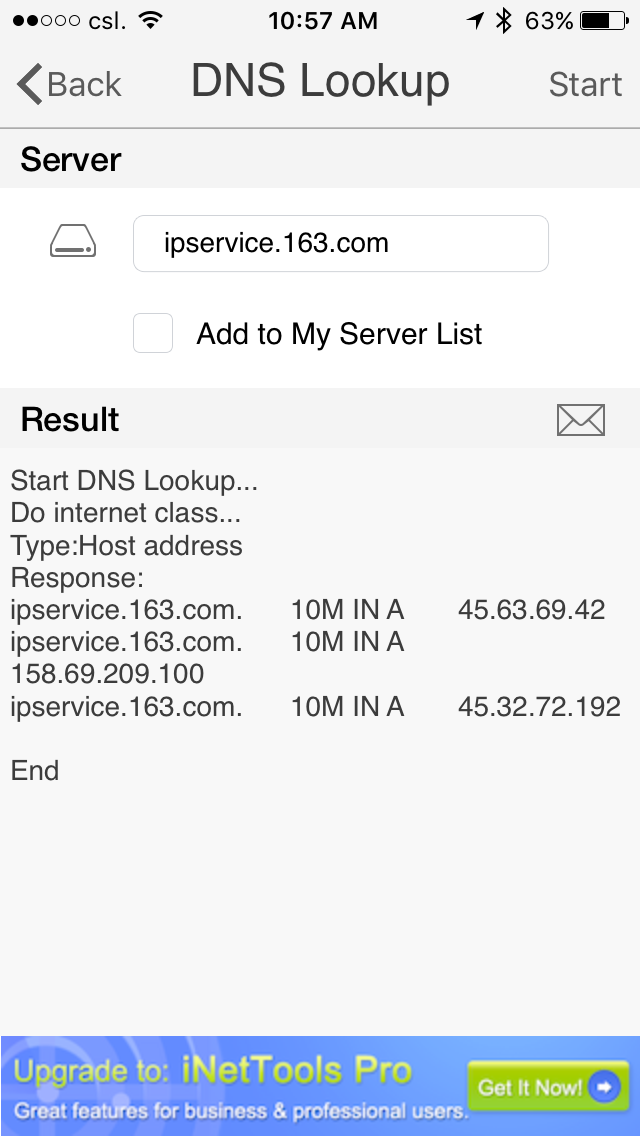
Task: Go Back to previous screen
Action: click(70, 84)
